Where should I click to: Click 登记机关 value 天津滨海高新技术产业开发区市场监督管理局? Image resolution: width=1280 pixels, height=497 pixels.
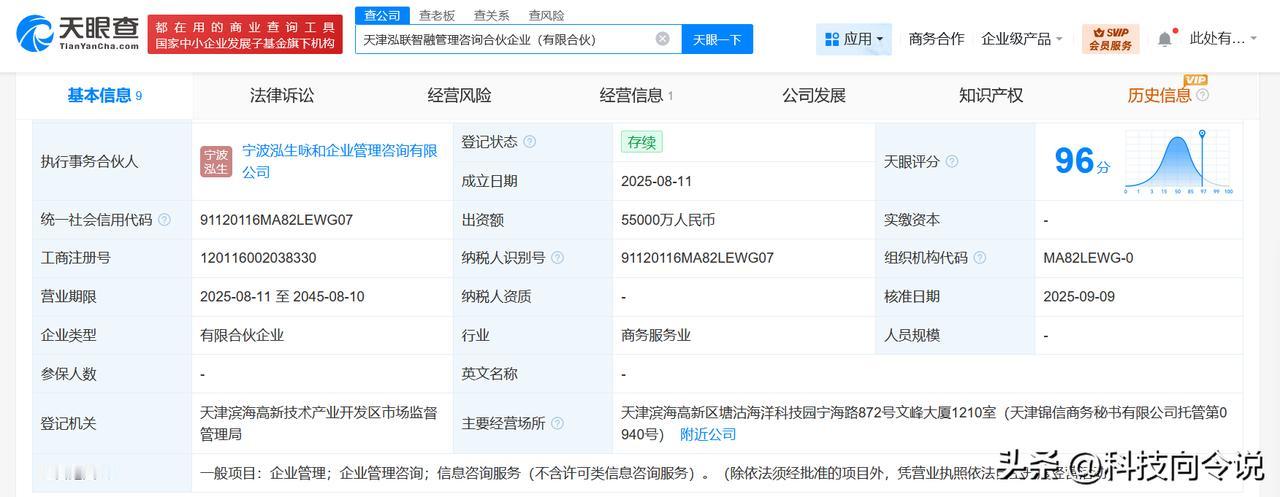pos(319,423)
